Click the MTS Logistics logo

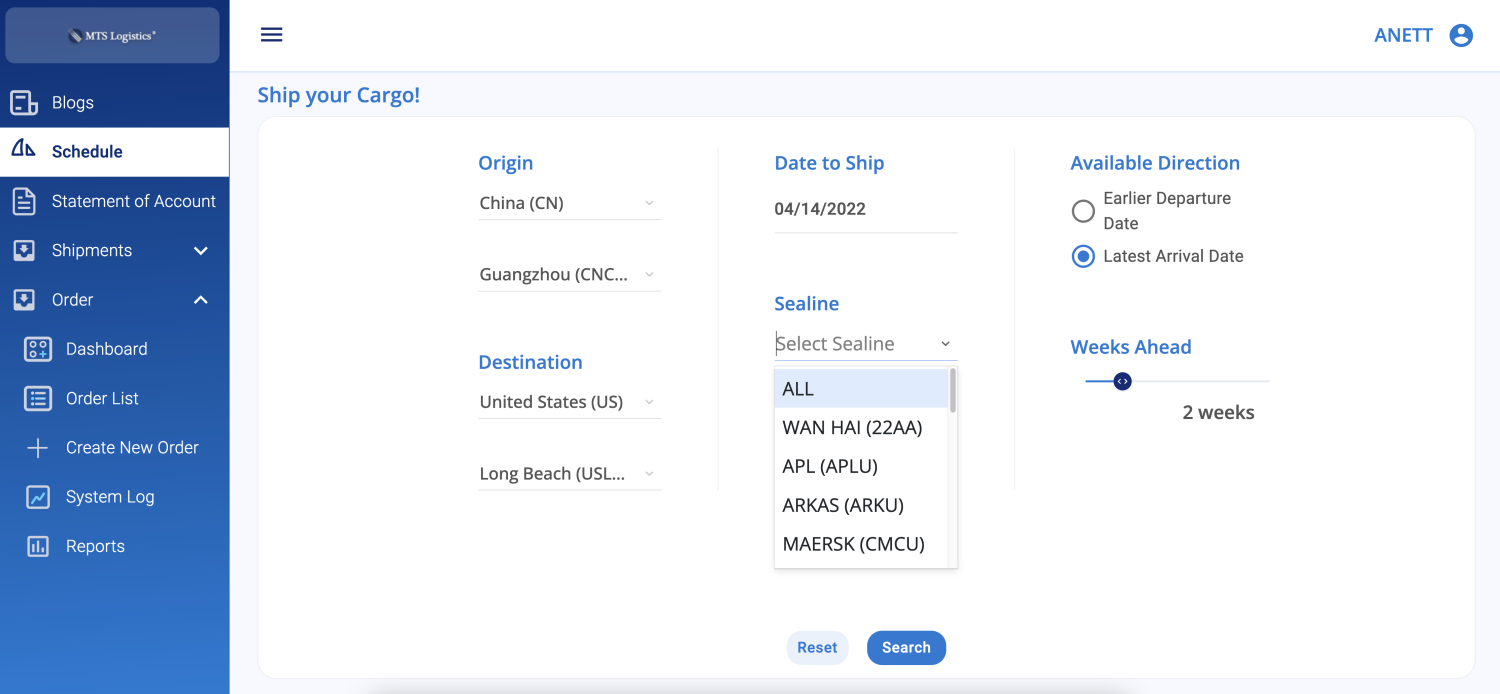click(112, 35)
